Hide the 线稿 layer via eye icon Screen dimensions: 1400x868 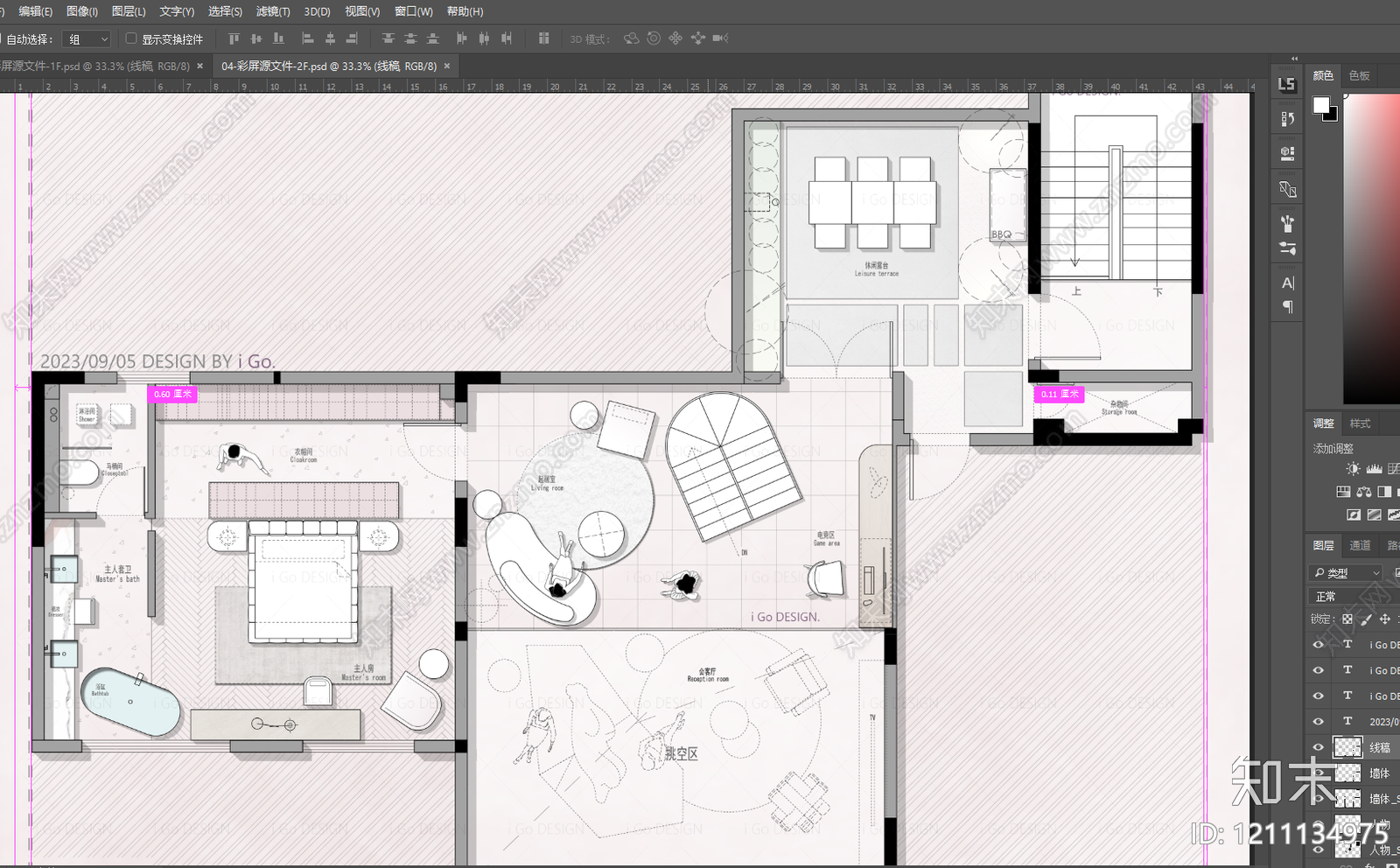click(1319, 747)
